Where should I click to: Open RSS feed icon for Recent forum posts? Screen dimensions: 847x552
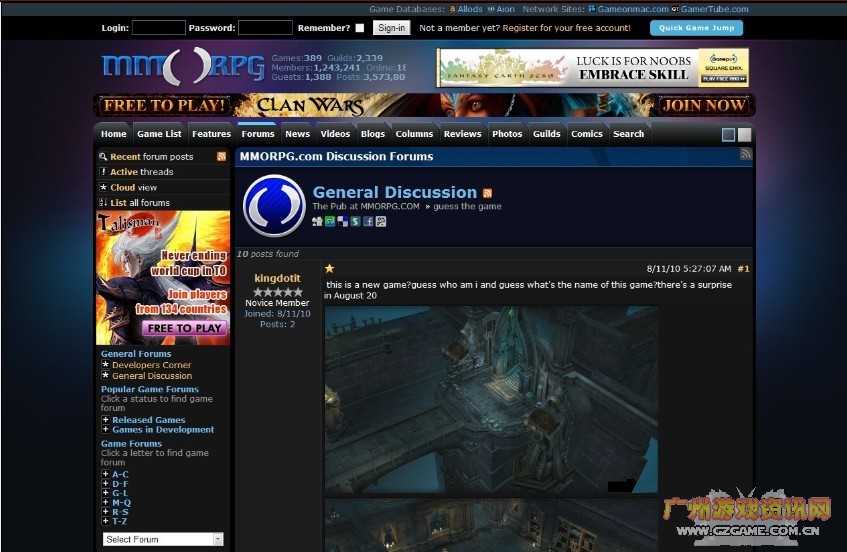coord(221,157)
